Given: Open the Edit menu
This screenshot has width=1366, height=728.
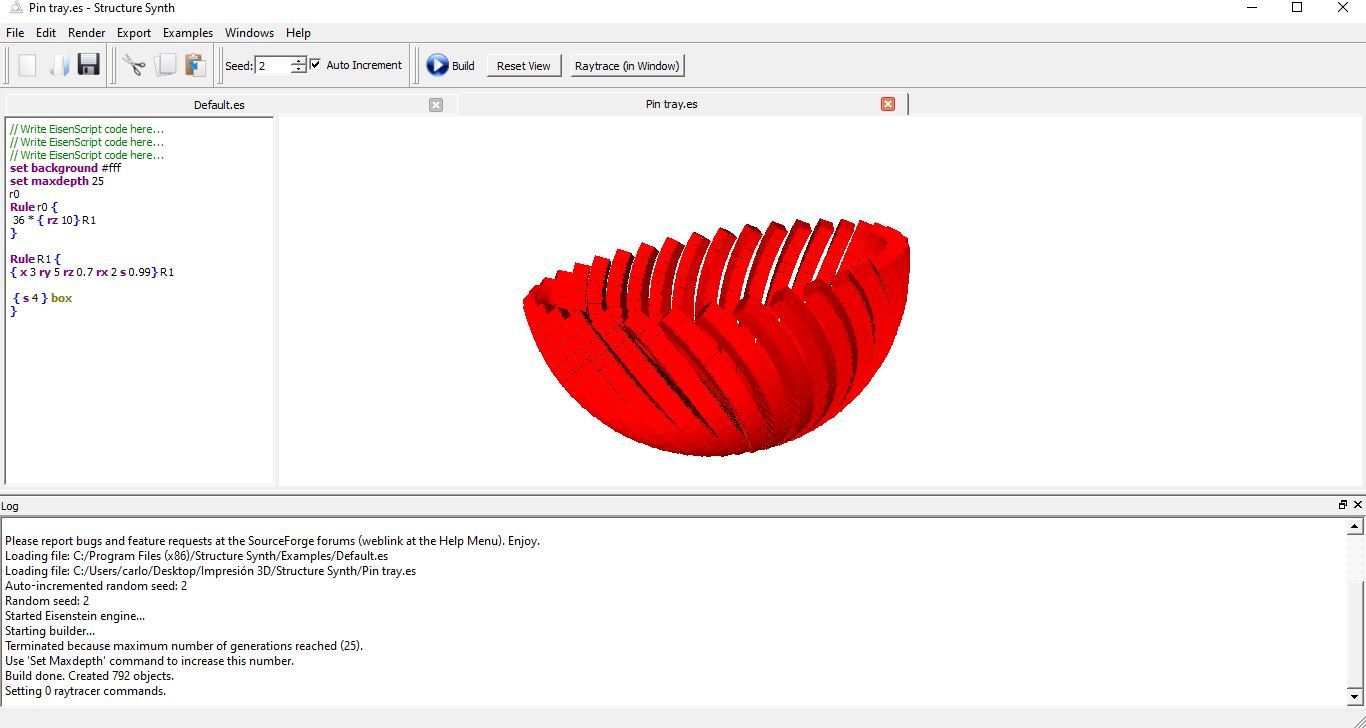Looking at the screenshot, I should point(46,33).
